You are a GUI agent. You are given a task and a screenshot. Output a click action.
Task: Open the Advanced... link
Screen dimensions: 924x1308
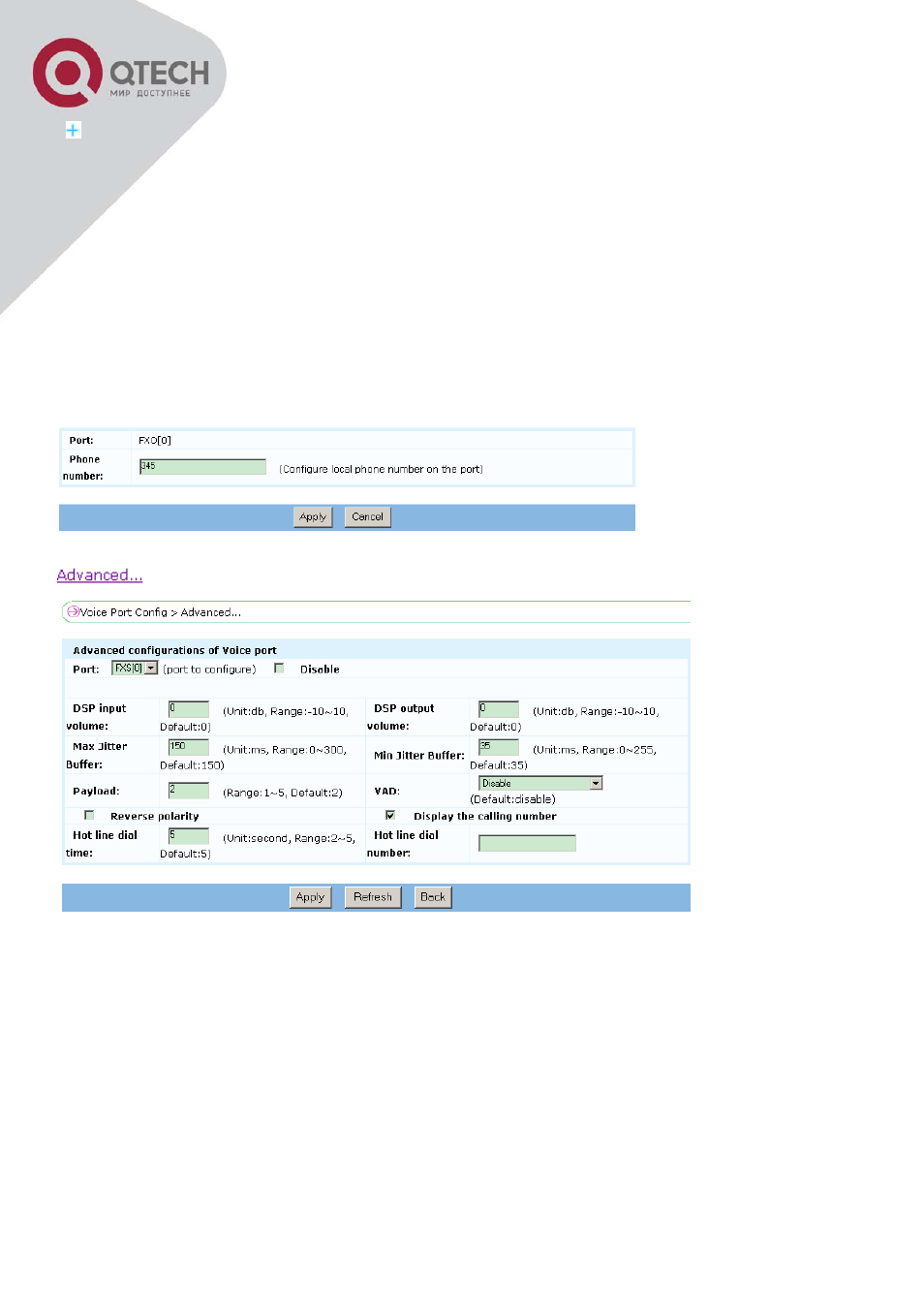100,576
